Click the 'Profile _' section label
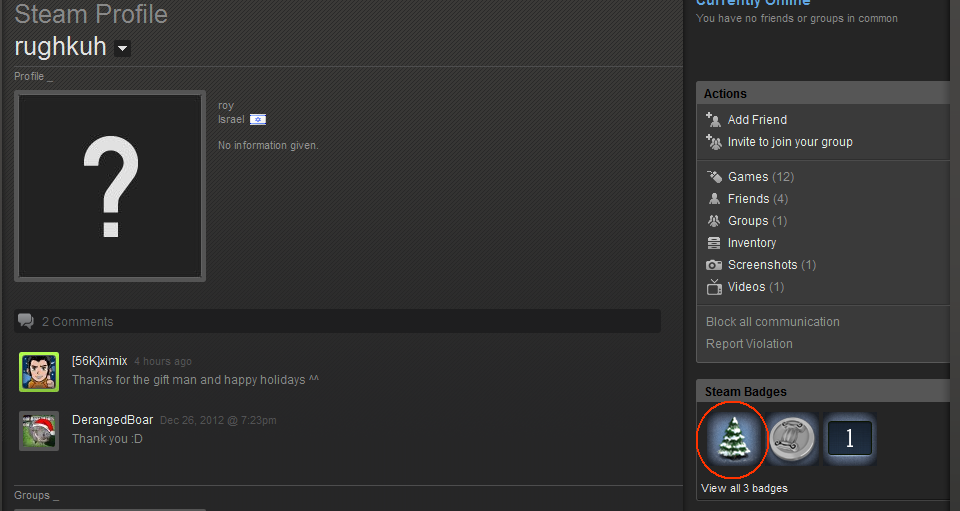960x511 pixels. (x=33, y=76)
